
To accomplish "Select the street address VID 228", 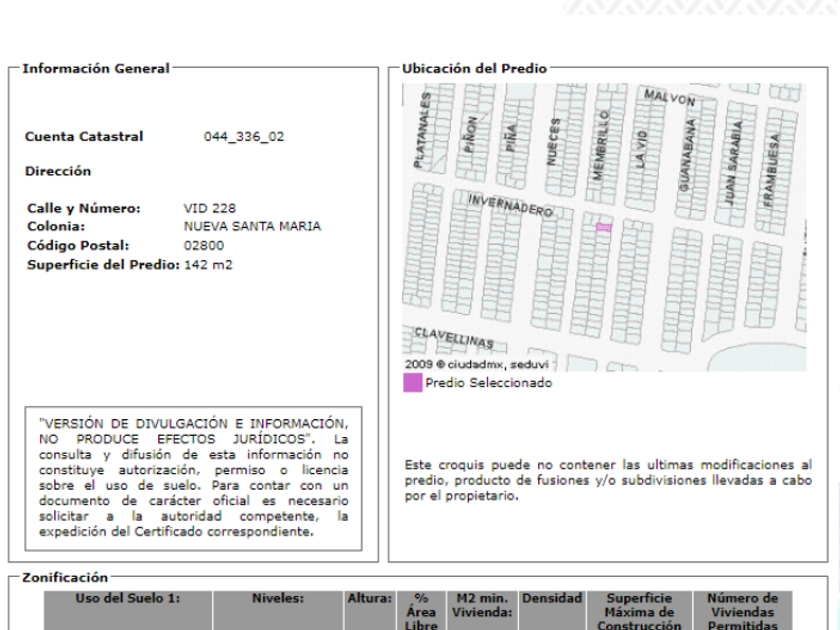I will (209, 208).
